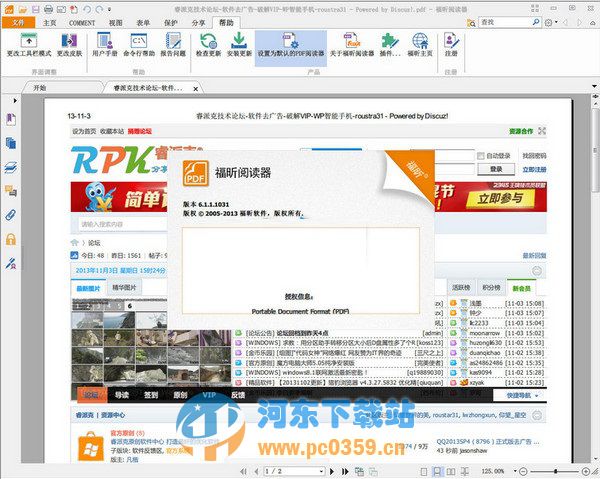Open the pages thumbnails side panel icon
Viewport: 600px width, 479px height.
pos(11,143)
